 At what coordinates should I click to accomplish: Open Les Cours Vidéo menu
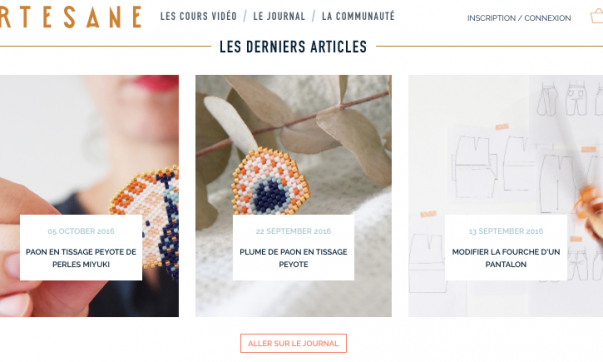tap(198, 16)
